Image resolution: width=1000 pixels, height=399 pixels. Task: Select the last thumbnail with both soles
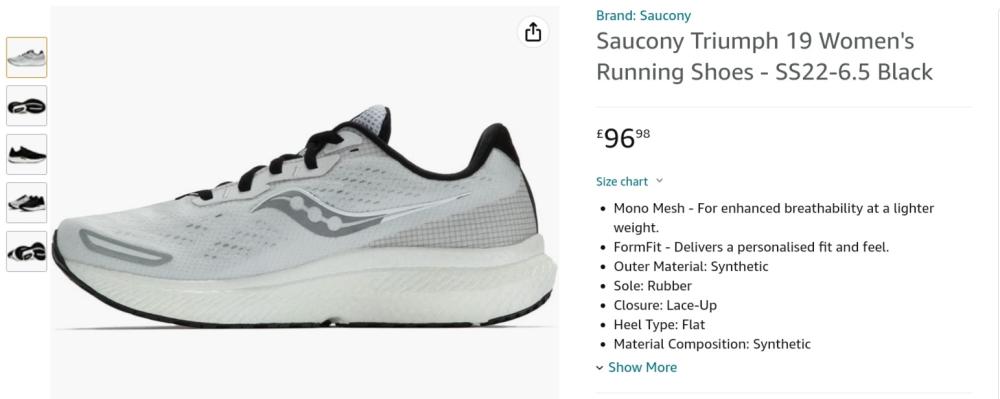tap(27, 251)
